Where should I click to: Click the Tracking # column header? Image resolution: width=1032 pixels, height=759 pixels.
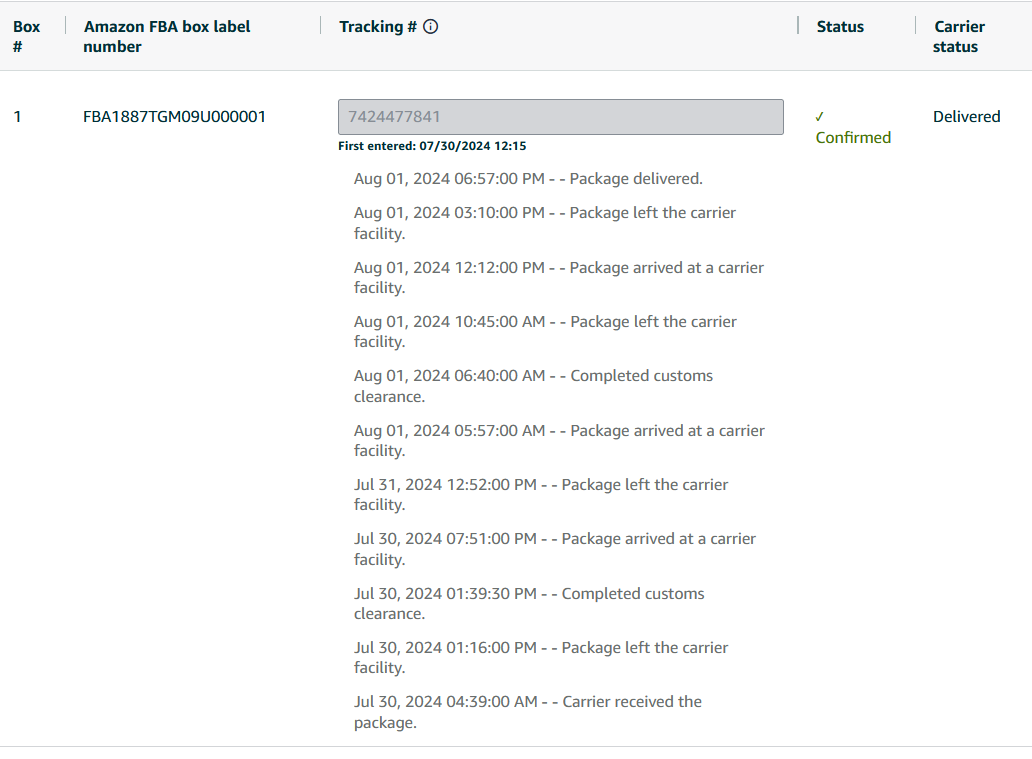[x=378, y=27]
